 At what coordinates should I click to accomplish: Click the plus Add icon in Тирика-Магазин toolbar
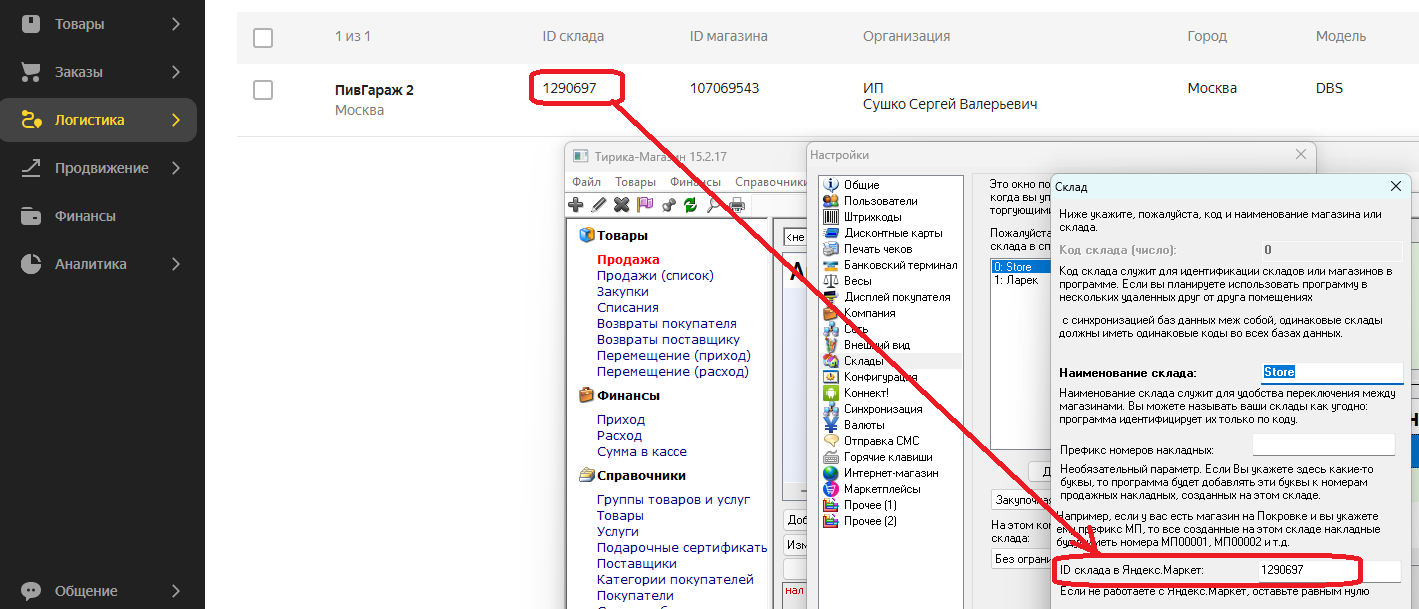click(576, 205)
